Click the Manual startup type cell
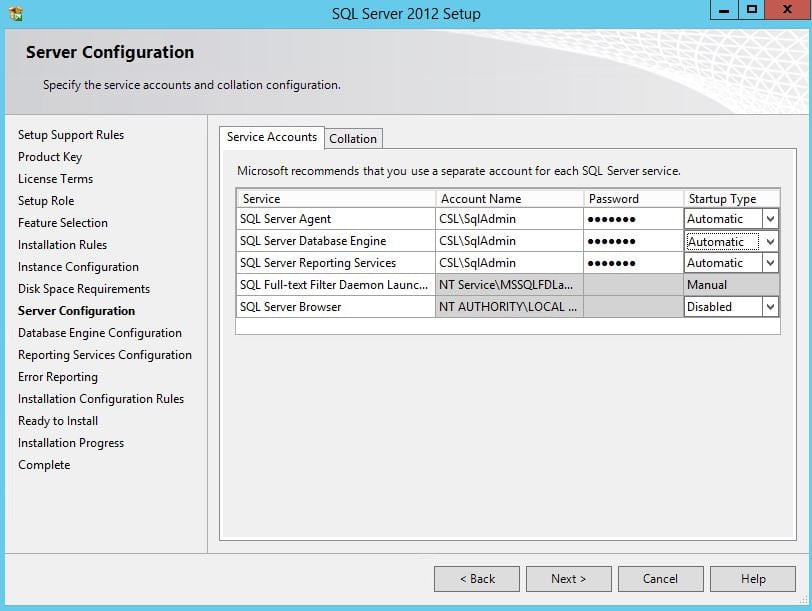 click(731, 285)
